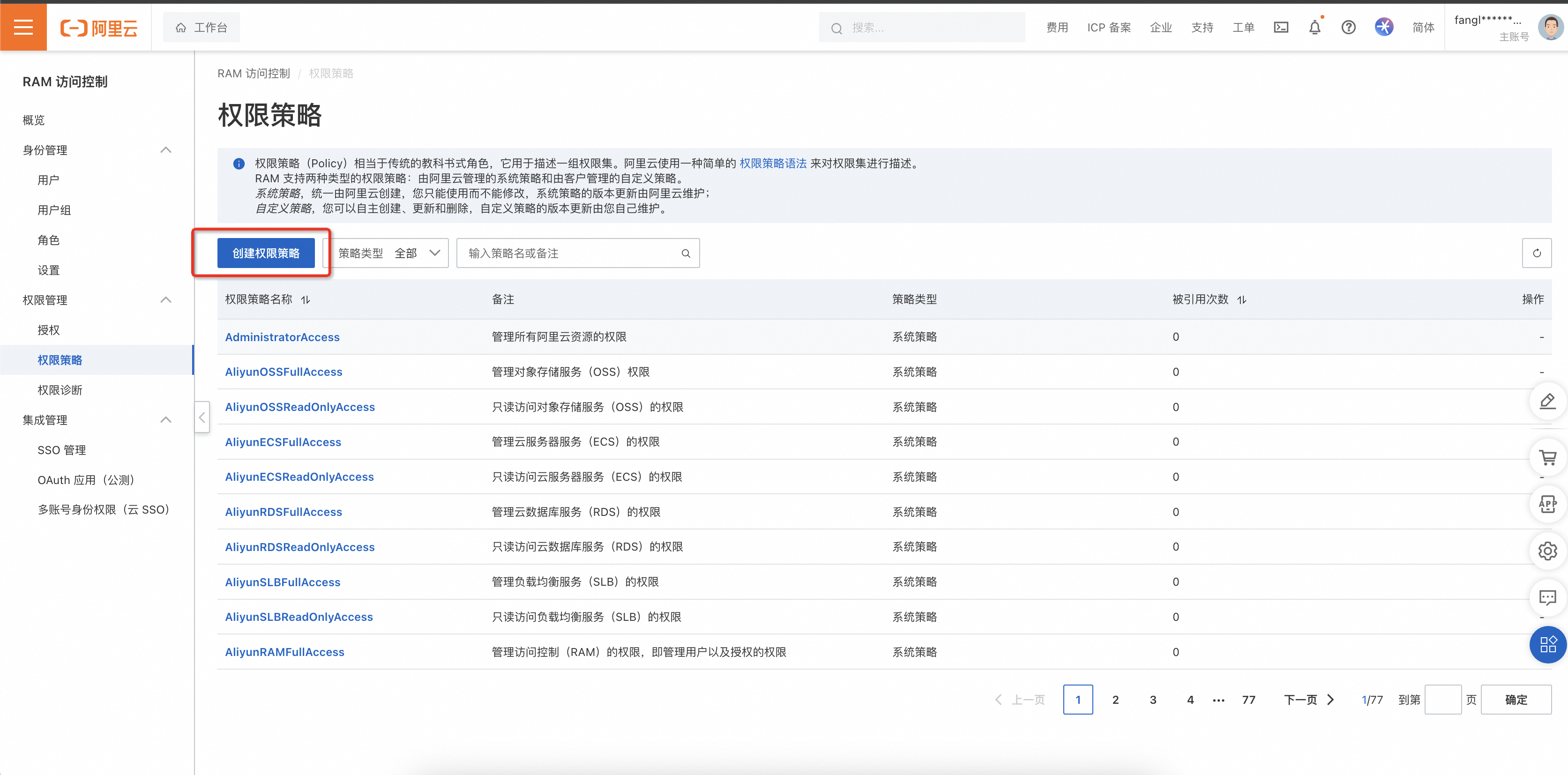Open AliyunSLBReadOnlyAccess policy
Screen dimensions: 1568x775
point(299,617)
